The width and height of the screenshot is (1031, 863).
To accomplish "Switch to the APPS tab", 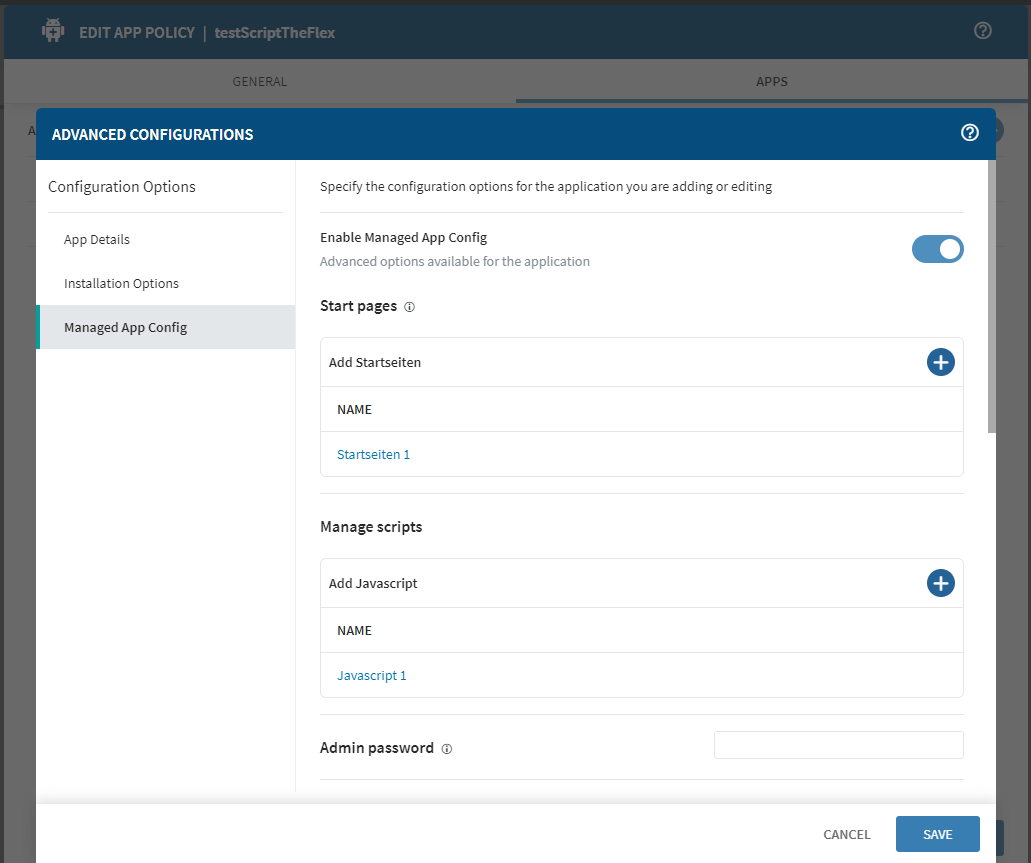I will point(771,82).
